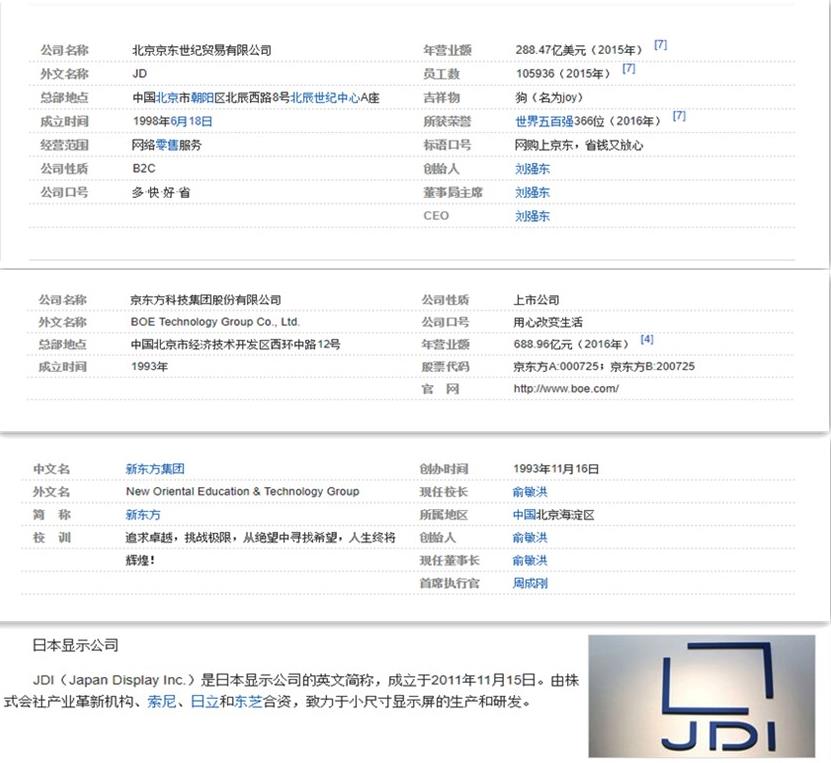
Task: Click the 吉祥物 label
Action: (441, 97)
